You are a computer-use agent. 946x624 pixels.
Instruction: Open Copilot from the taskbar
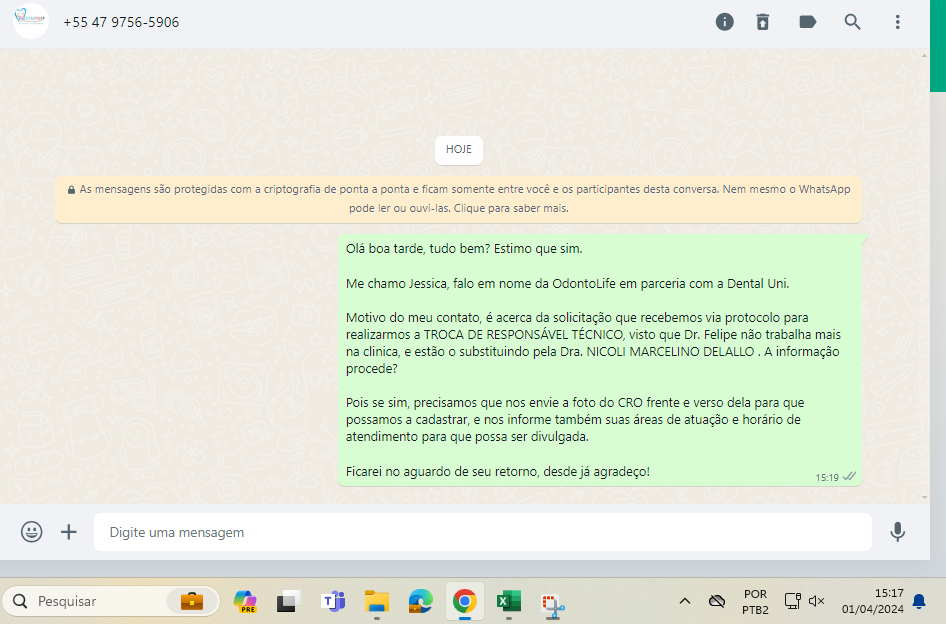click(x=245, y=601)
